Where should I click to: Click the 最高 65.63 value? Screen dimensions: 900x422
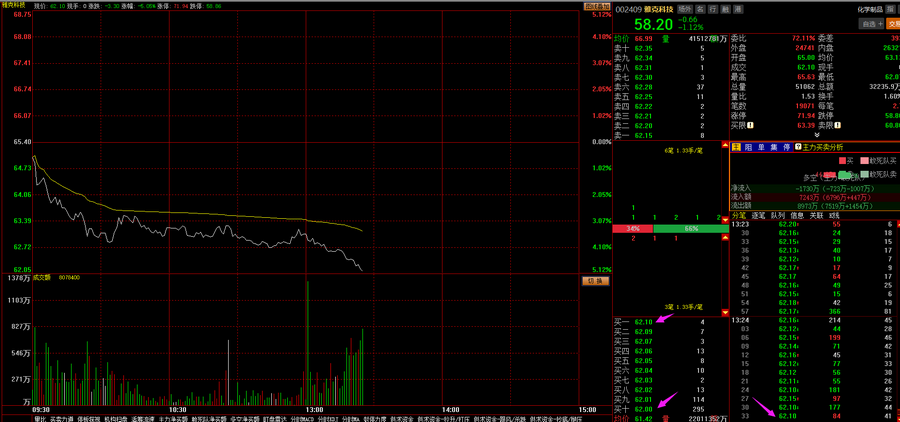point(806,77)
